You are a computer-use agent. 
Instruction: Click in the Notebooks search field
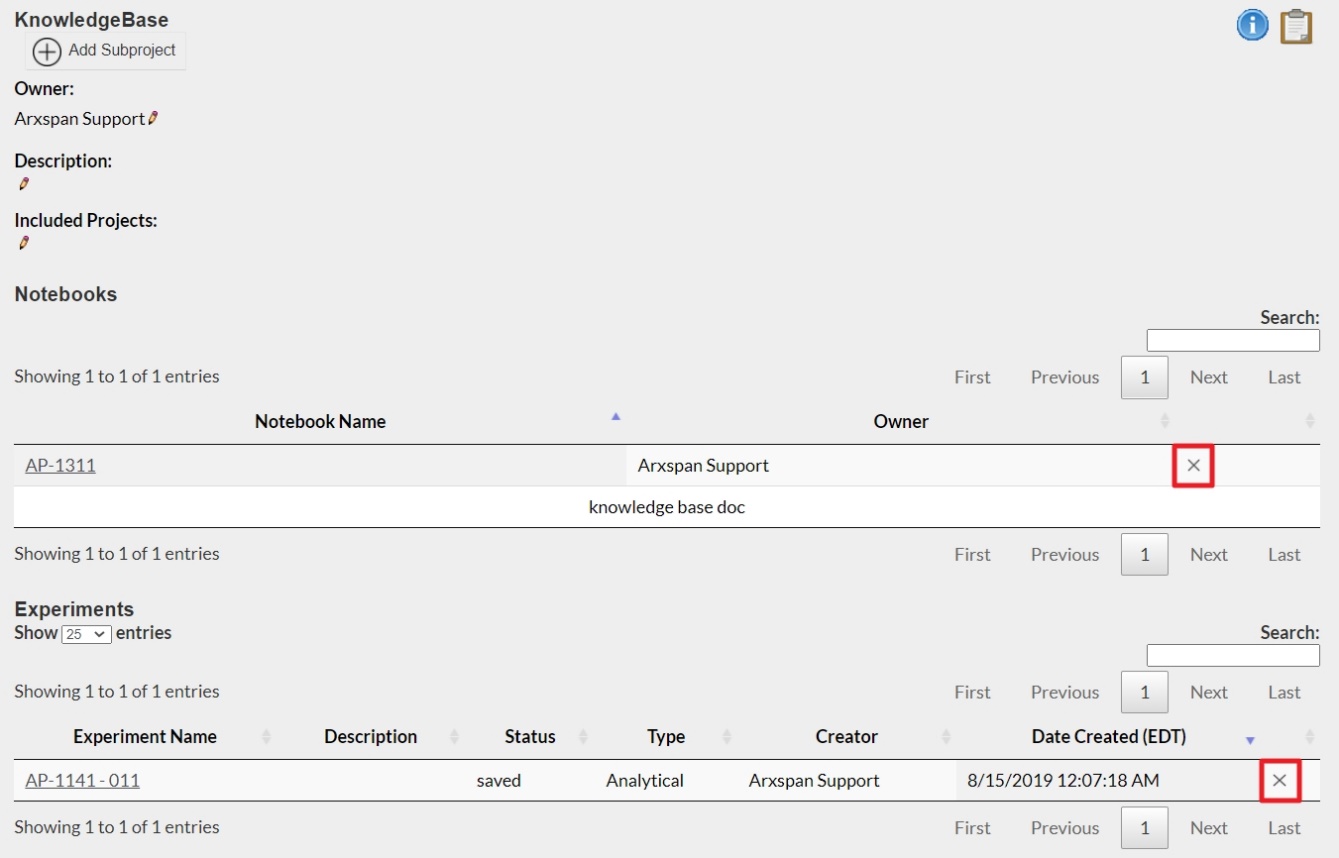pos(1232,341)
